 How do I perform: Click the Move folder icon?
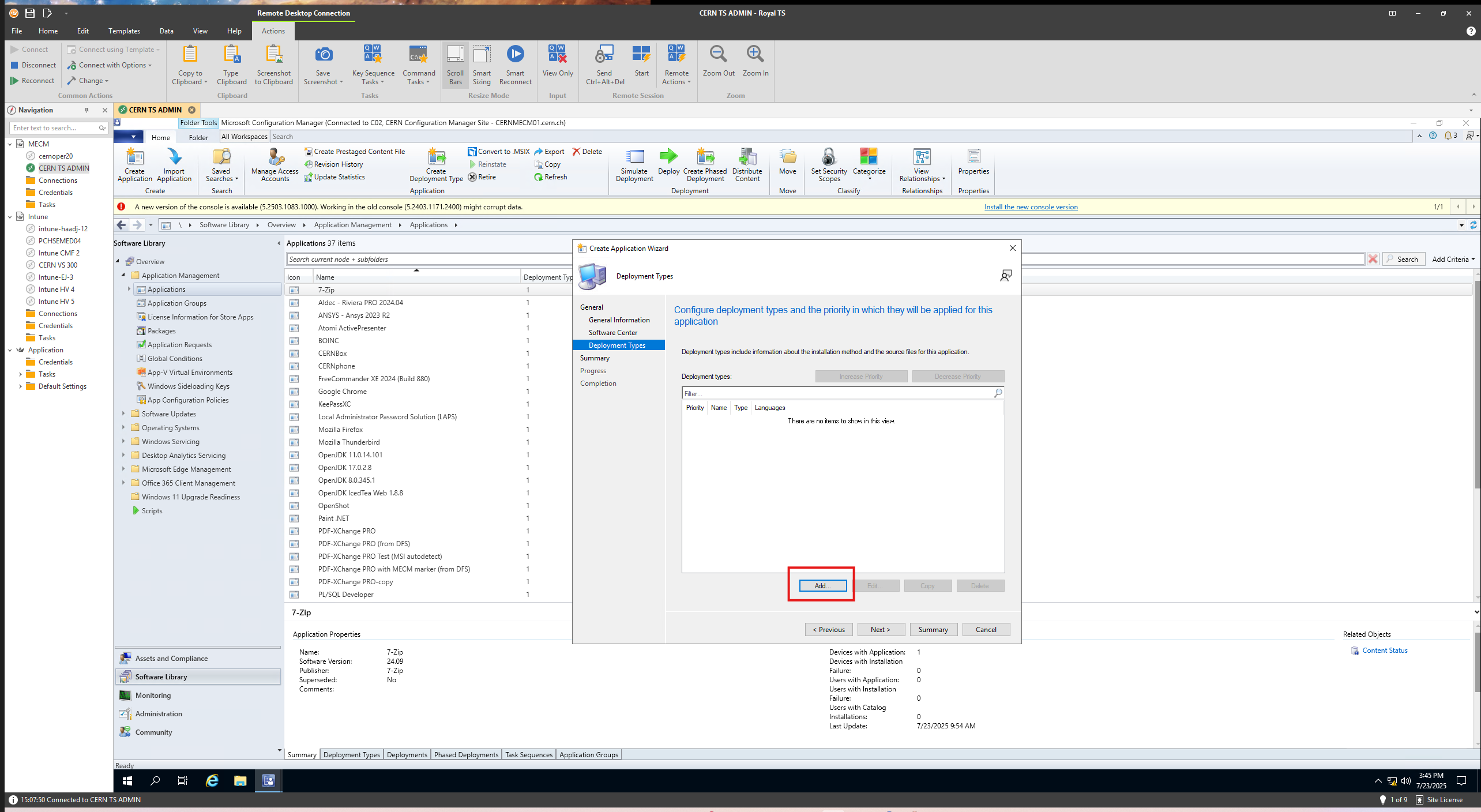pyautogui.click(x=787, y=161)
